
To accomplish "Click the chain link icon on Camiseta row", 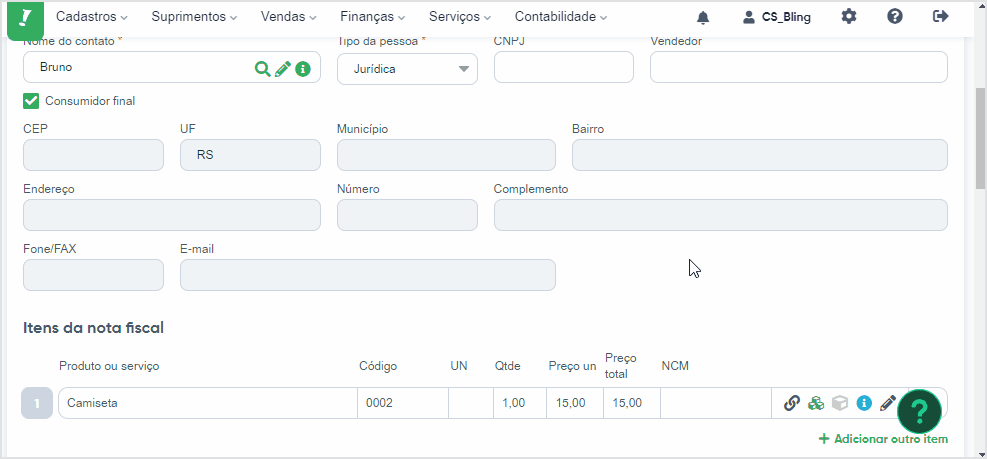I will pos(792,403).
